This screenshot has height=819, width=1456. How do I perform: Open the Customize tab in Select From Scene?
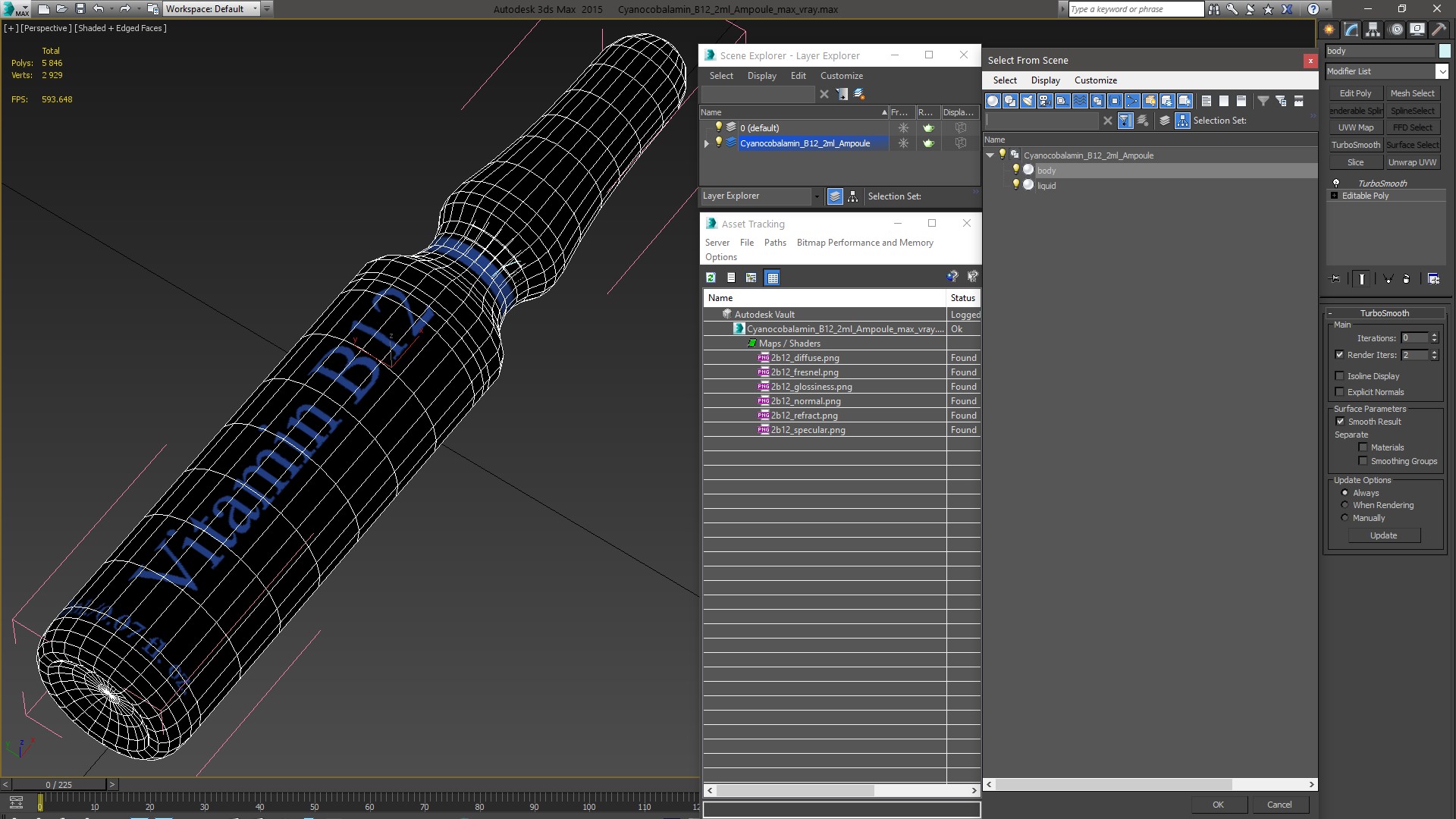[x=1095, y=80]
